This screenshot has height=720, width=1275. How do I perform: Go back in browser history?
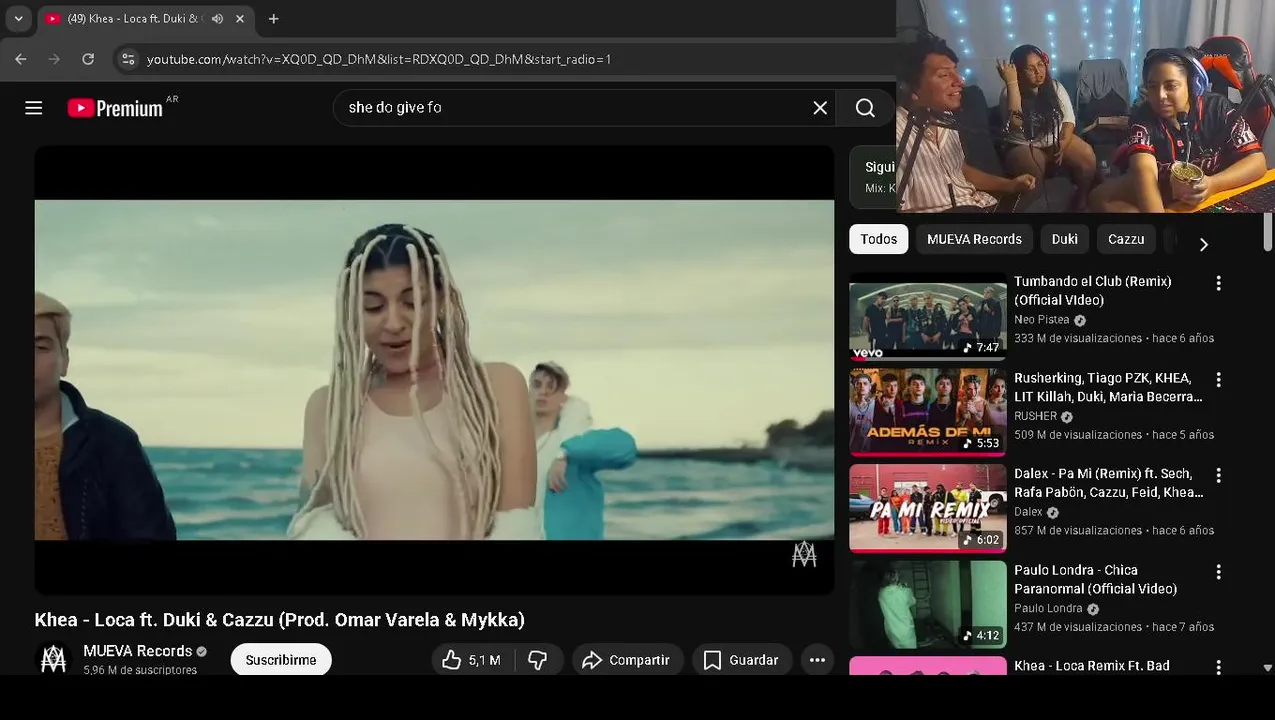point(21,59)
